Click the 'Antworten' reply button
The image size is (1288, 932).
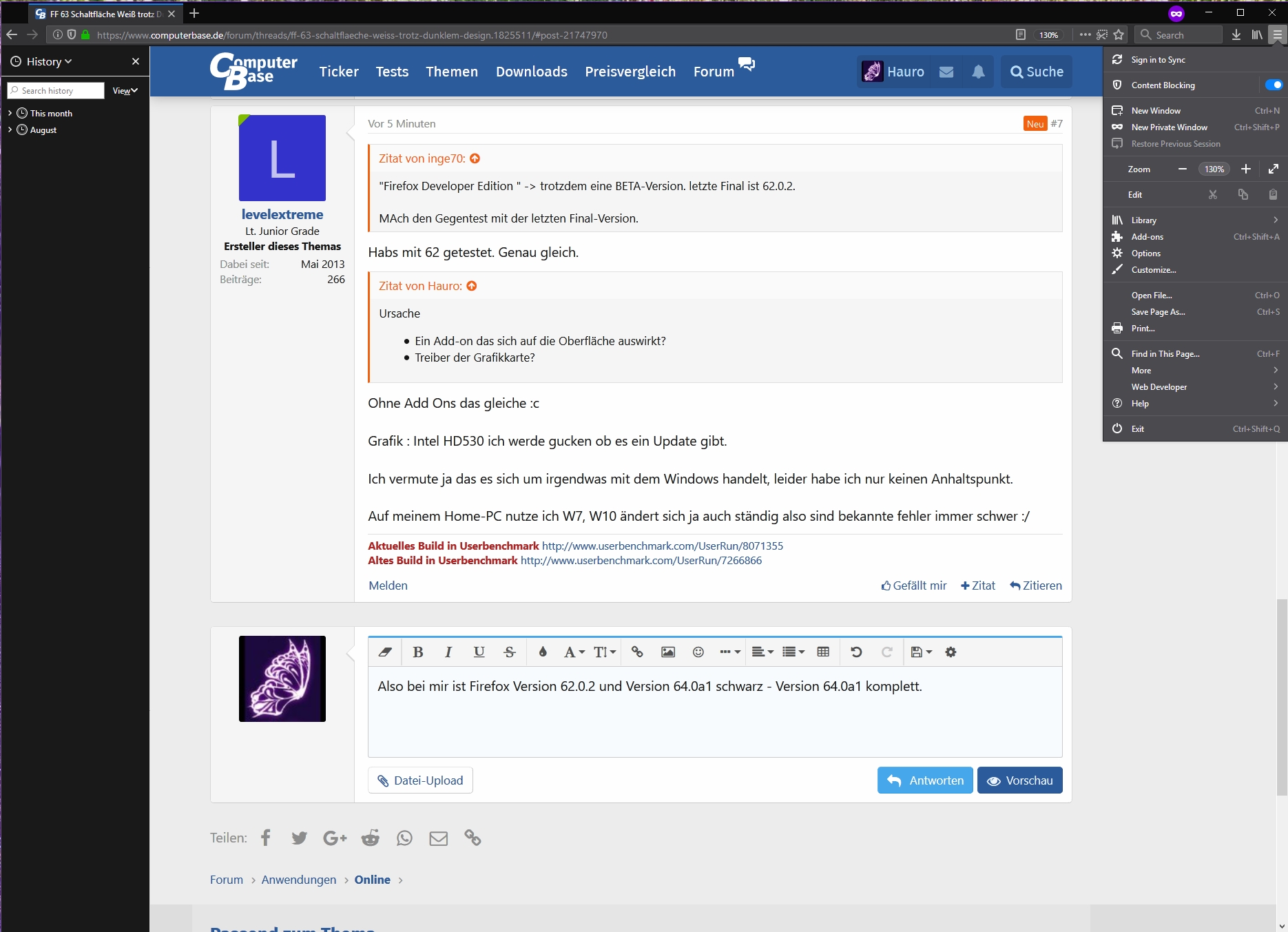(925, 780)
